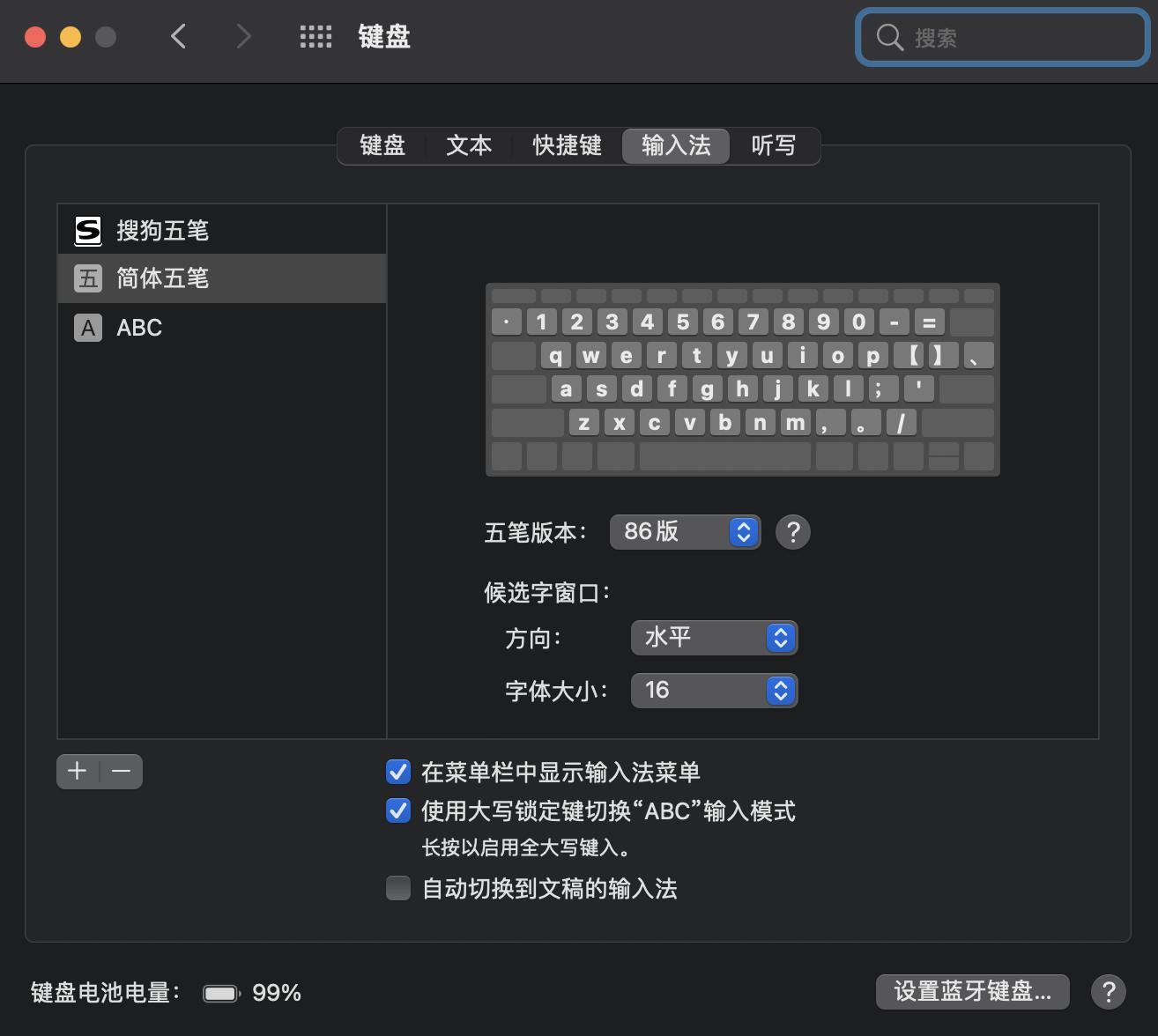Open the 方向 dropdown showing 水平

[x=714, y=638]
